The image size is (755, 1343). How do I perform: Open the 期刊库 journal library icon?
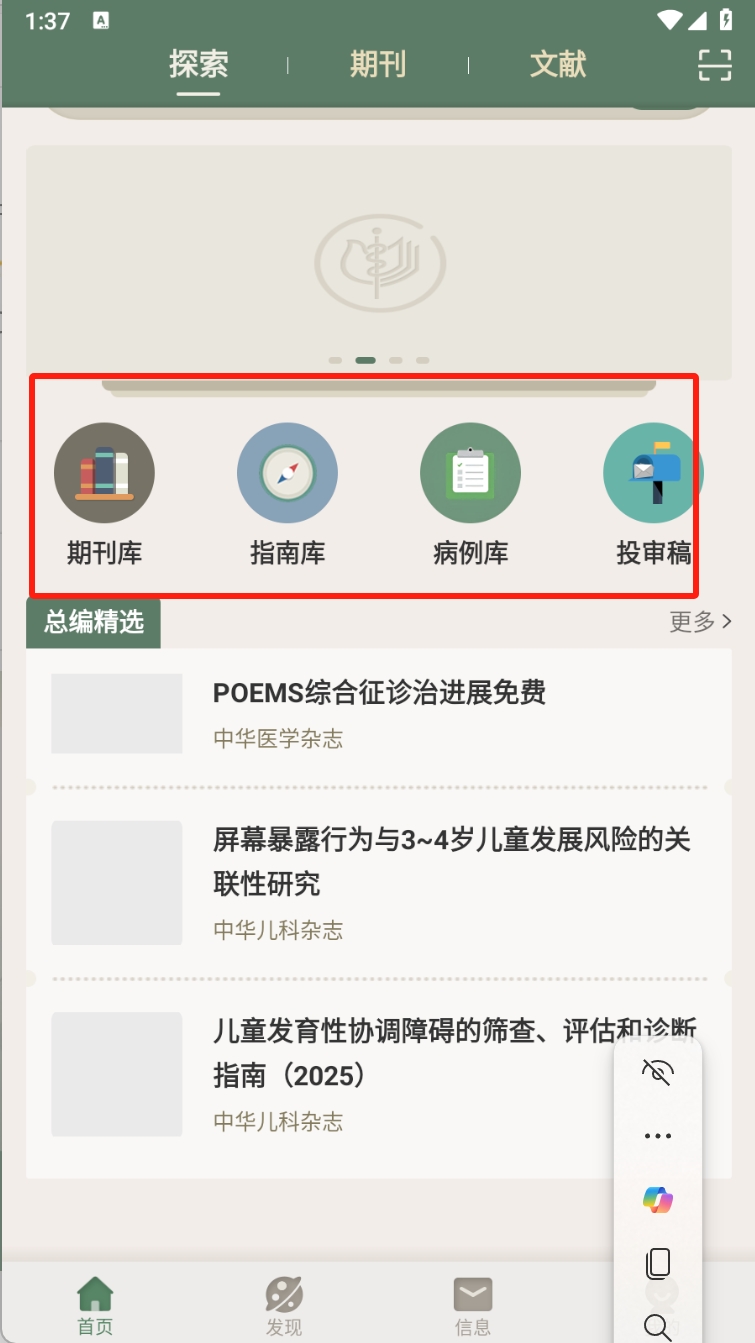(104, 473)
